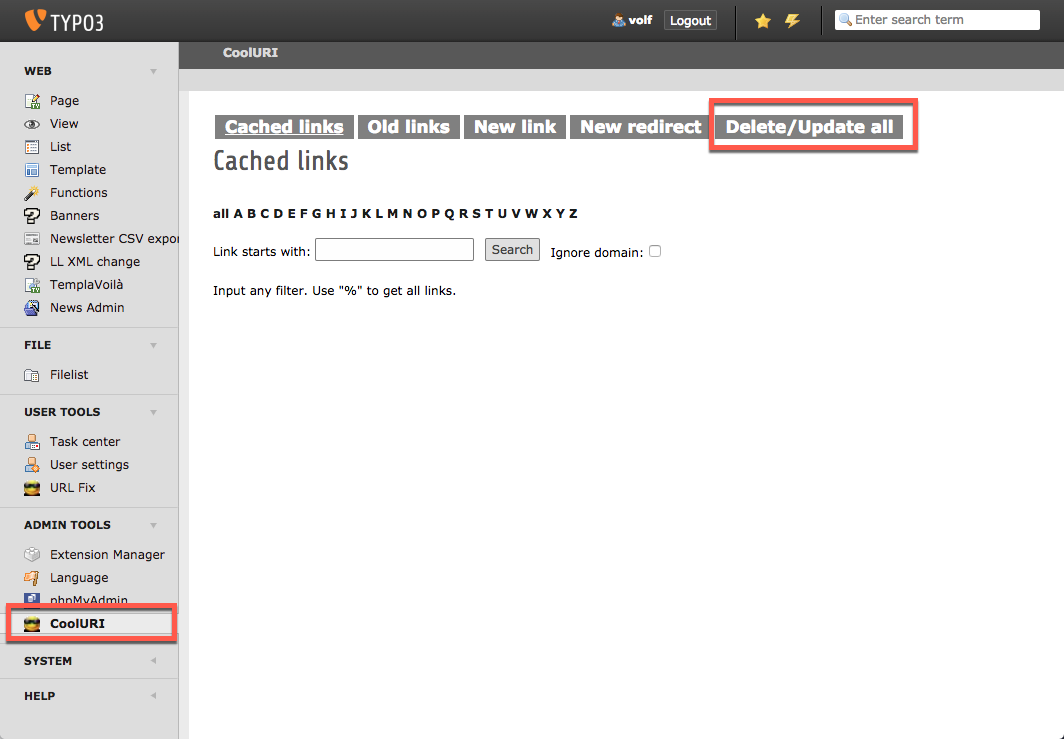Click the CoolURI sunglasses icon
The image size is (1064, 739).
tap(32, 624)
